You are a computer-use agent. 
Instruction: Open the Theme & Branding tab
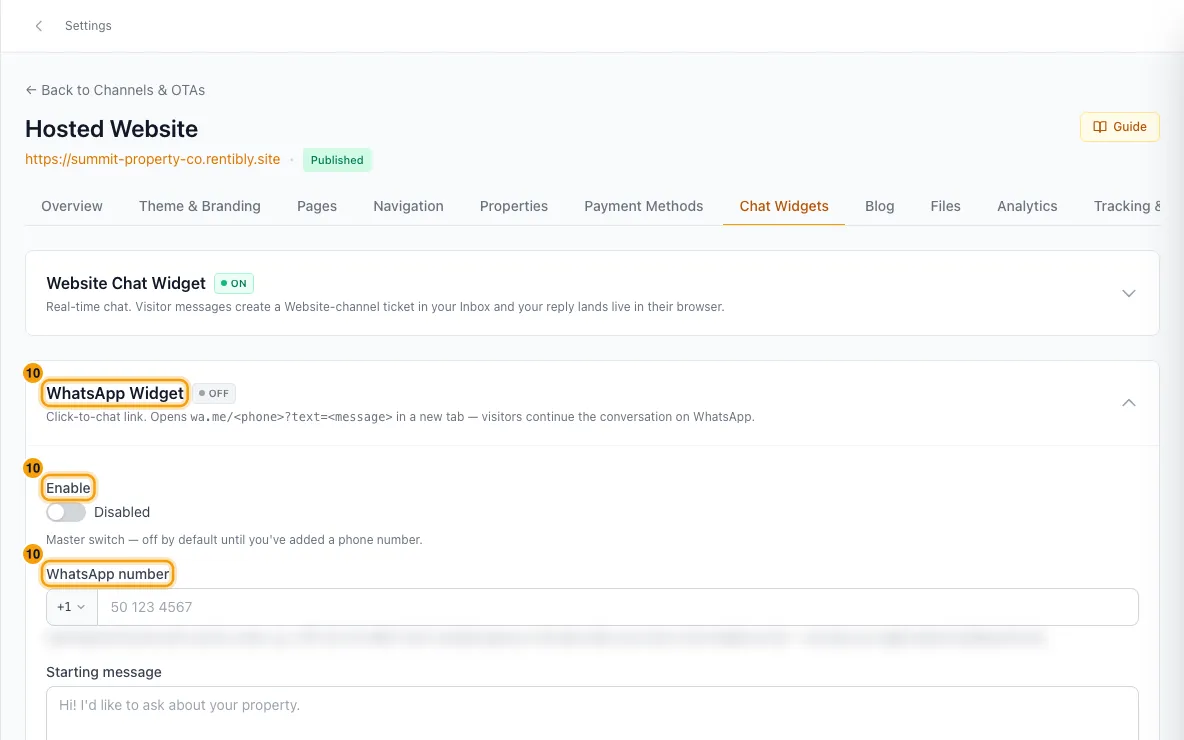(x=199, y=206)
